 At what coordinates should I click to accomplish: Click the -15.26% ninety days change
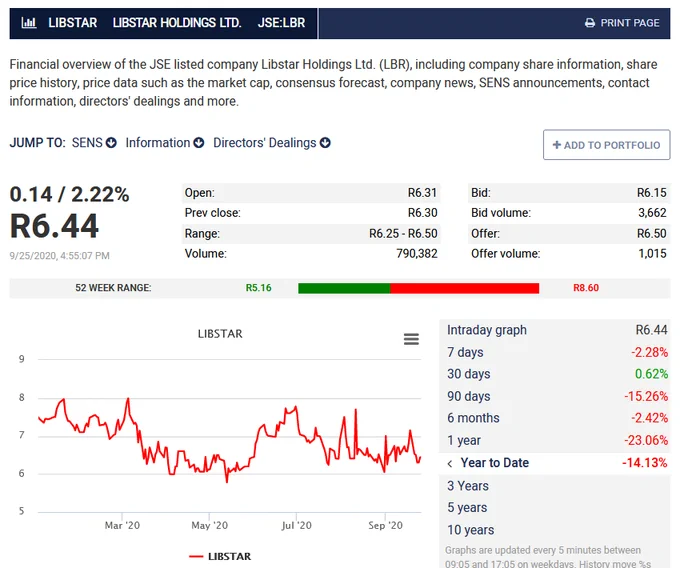[x=646, y=396]
